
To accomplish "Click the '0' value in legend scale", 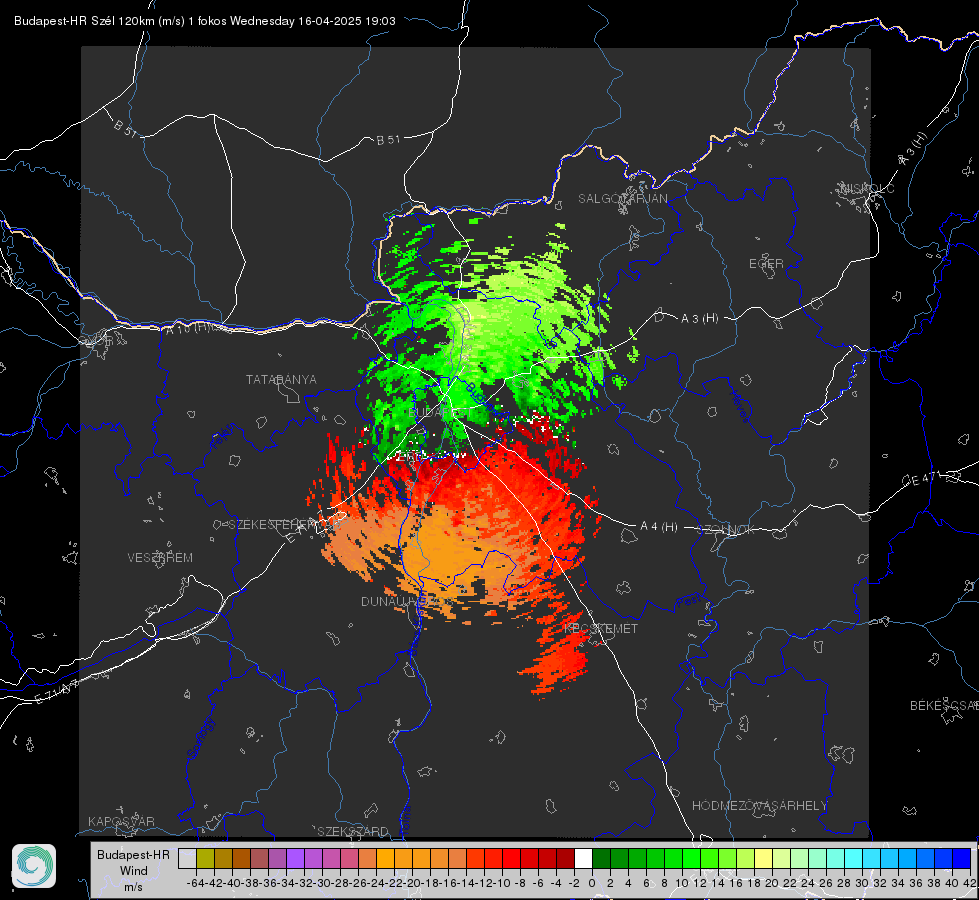I will tap(592, 883).
